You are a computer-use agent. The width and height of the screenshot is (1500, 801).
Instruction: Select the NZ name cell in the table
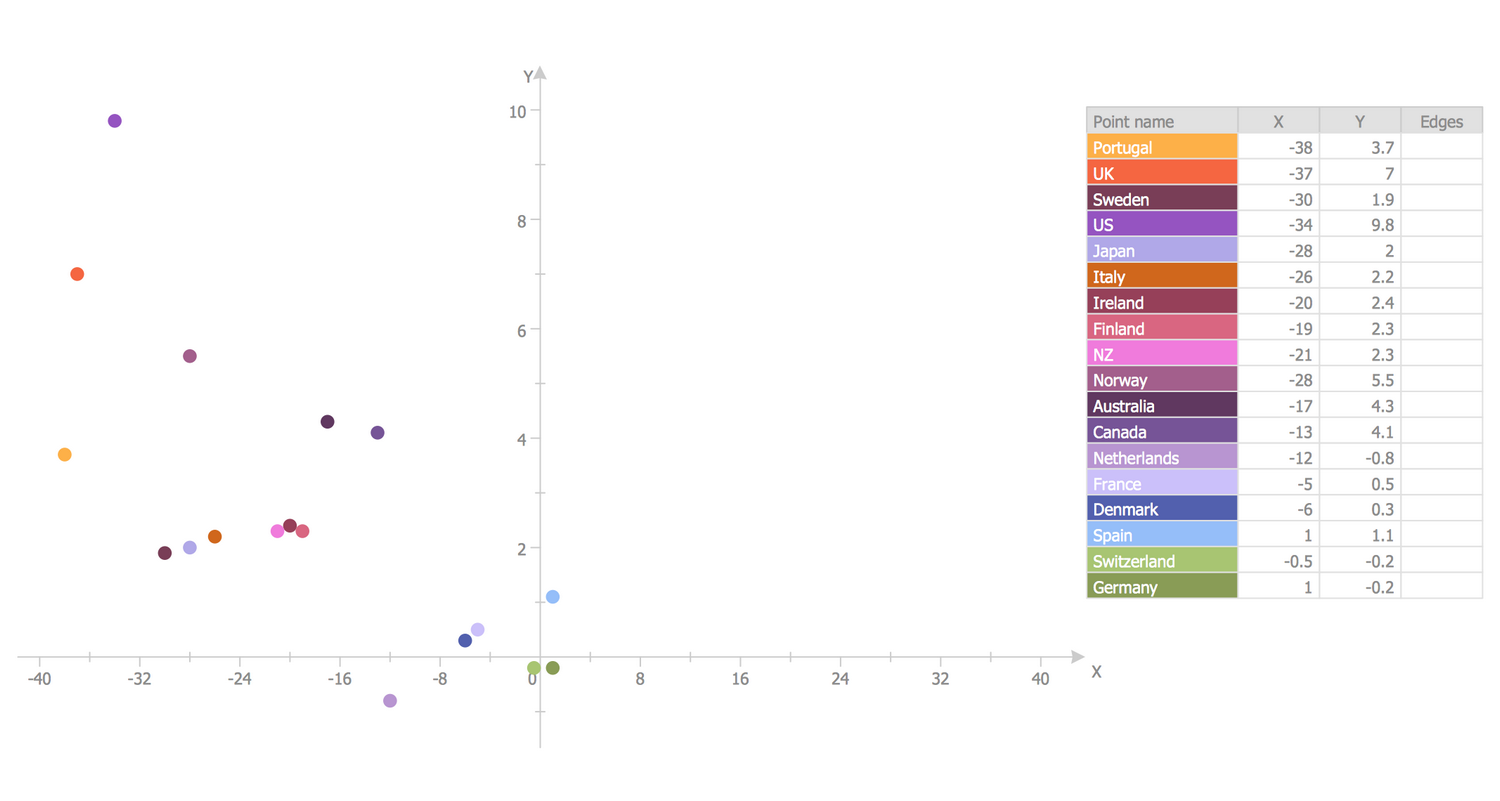click(x=1162, y=354)
